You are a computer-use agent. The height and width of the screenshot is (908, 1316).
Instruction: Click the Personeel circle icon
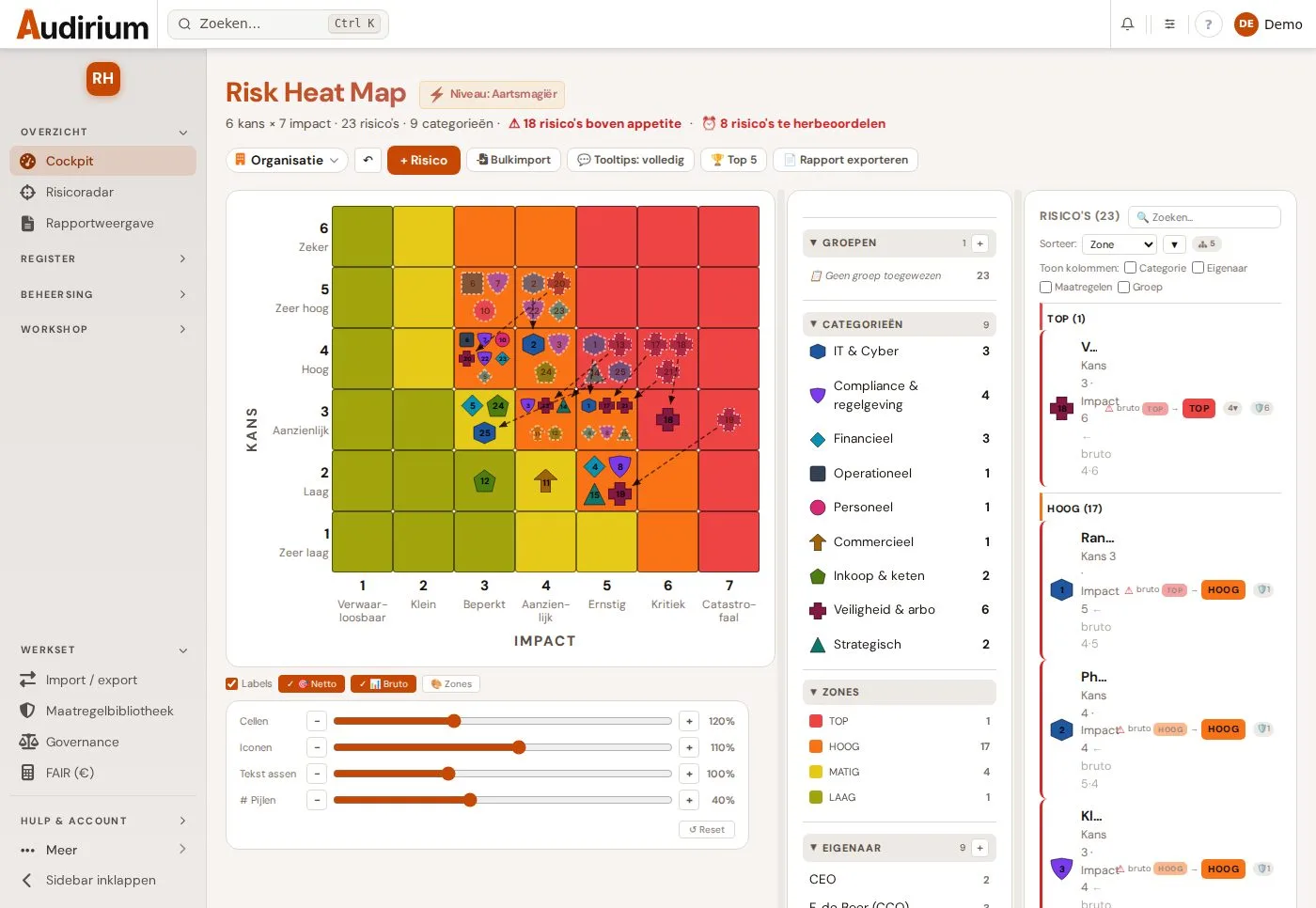(818, 508)
